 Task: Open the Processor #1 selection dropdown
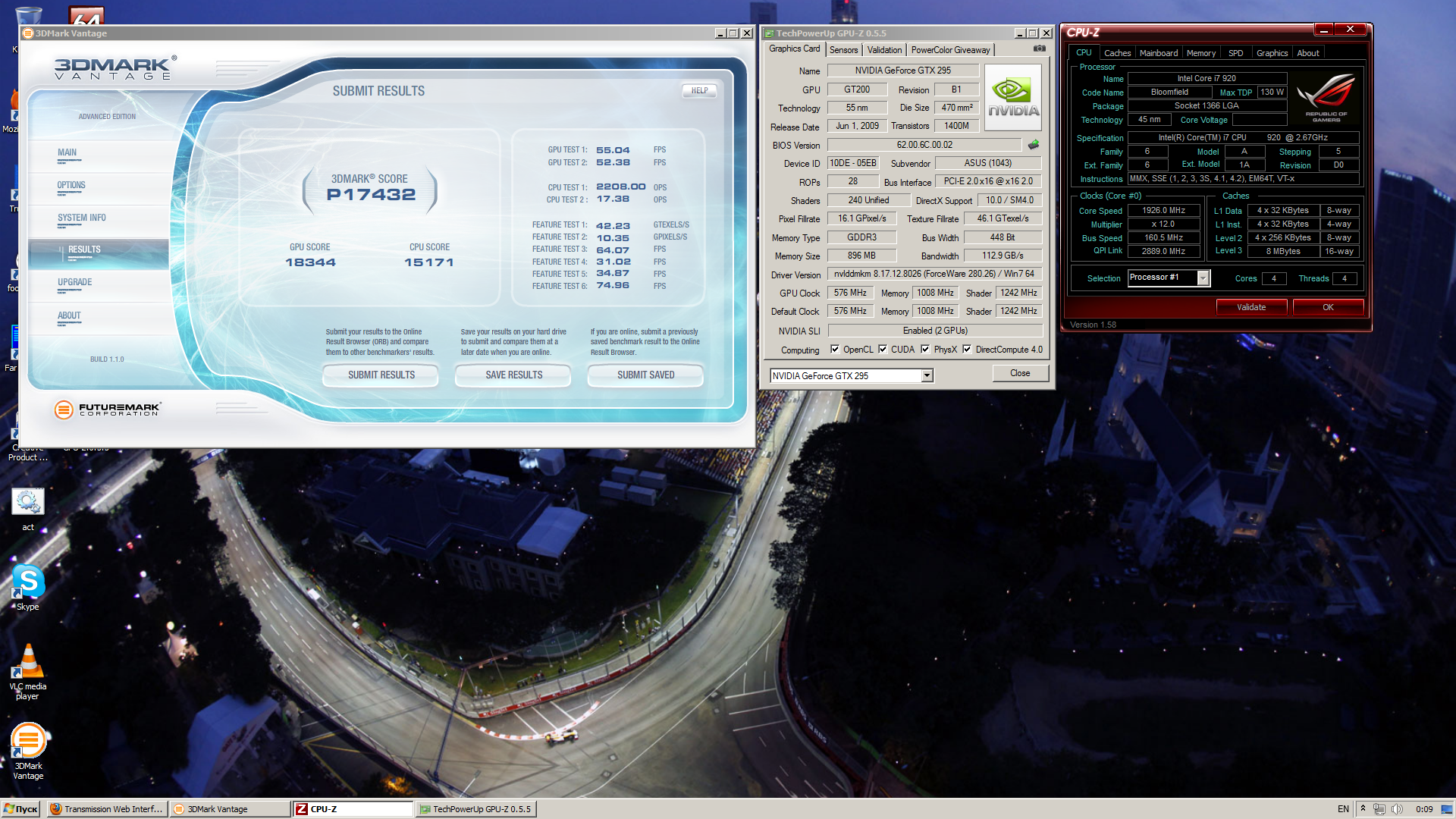pyautogui.click(x=1203, y=278)
